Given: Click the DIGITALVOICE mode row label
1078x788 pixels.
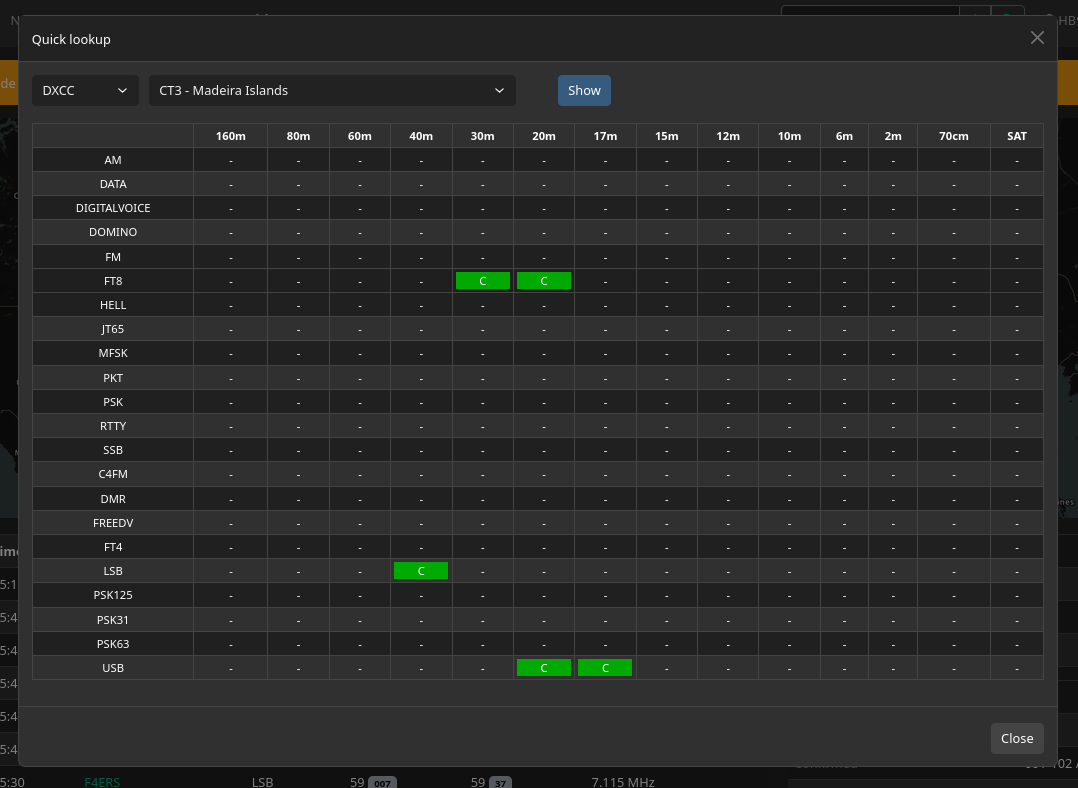Looking at the screenshot, I should tap(112, 208).
